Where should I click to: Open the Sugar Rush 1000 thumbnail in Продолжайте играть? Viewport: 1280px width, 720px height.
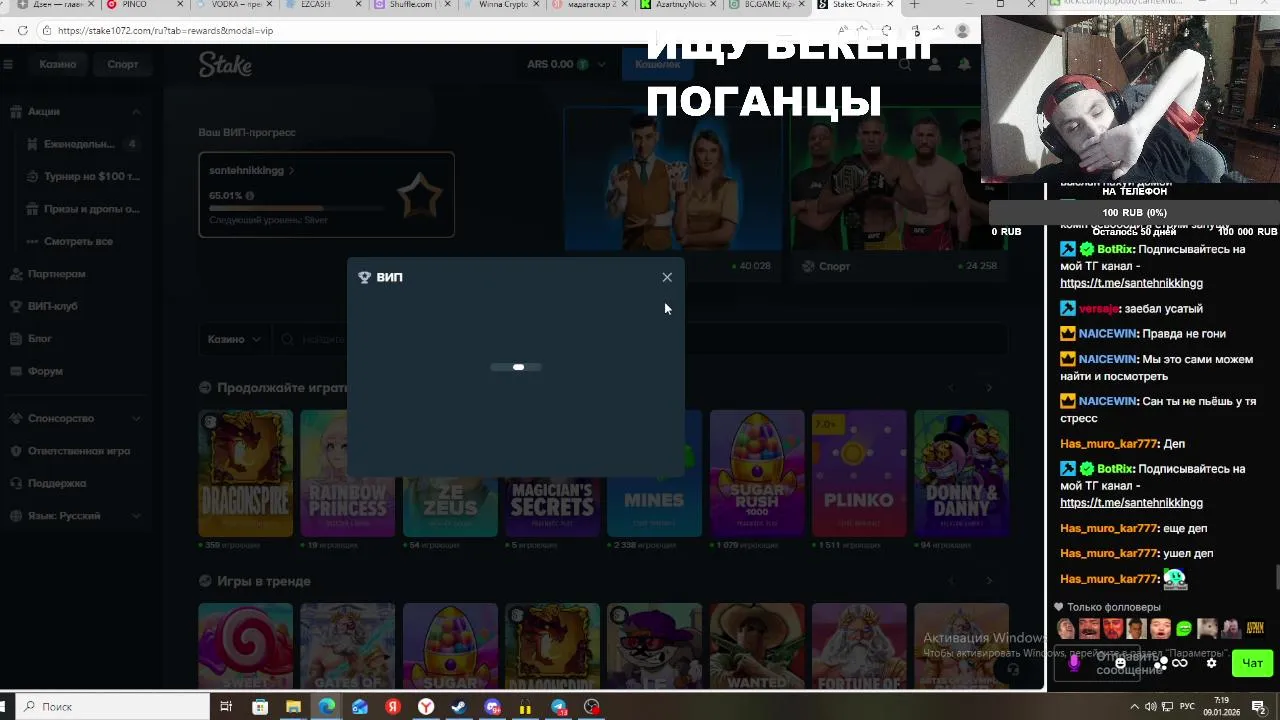[757, 473]
